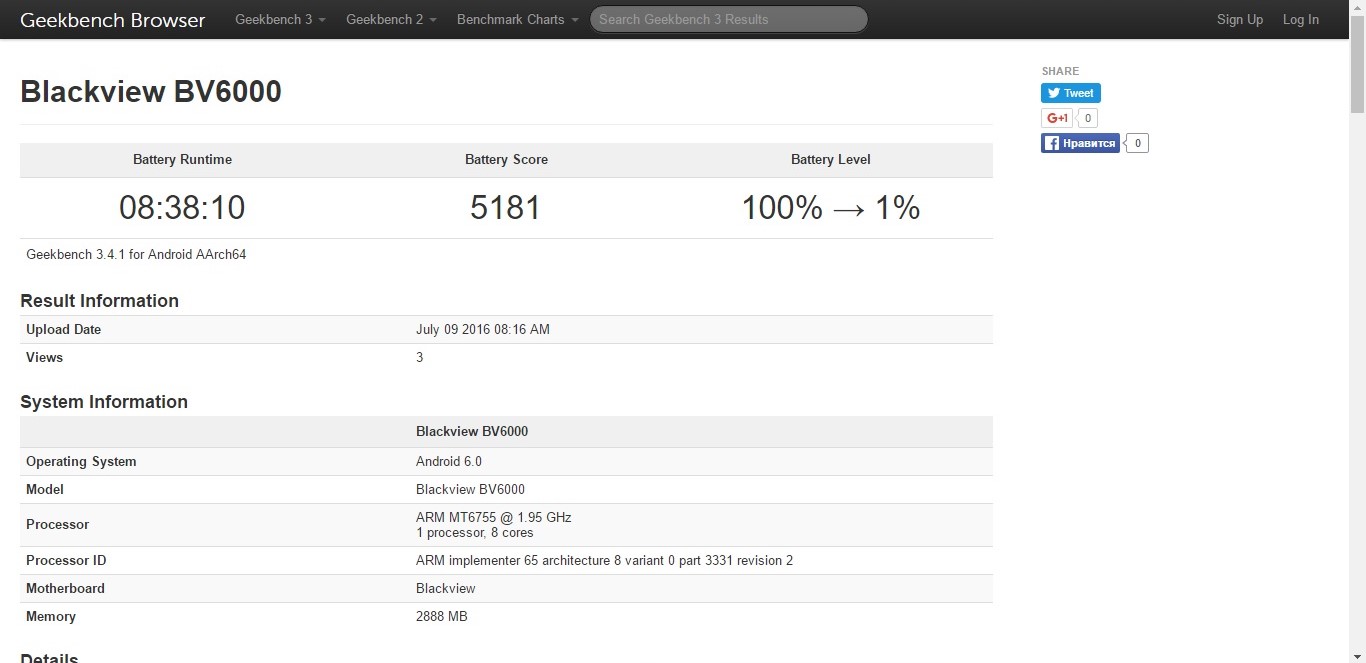The image size is (1366, 663).
Task: Click the scrollbar up arrow
Action: (1357, 8)
